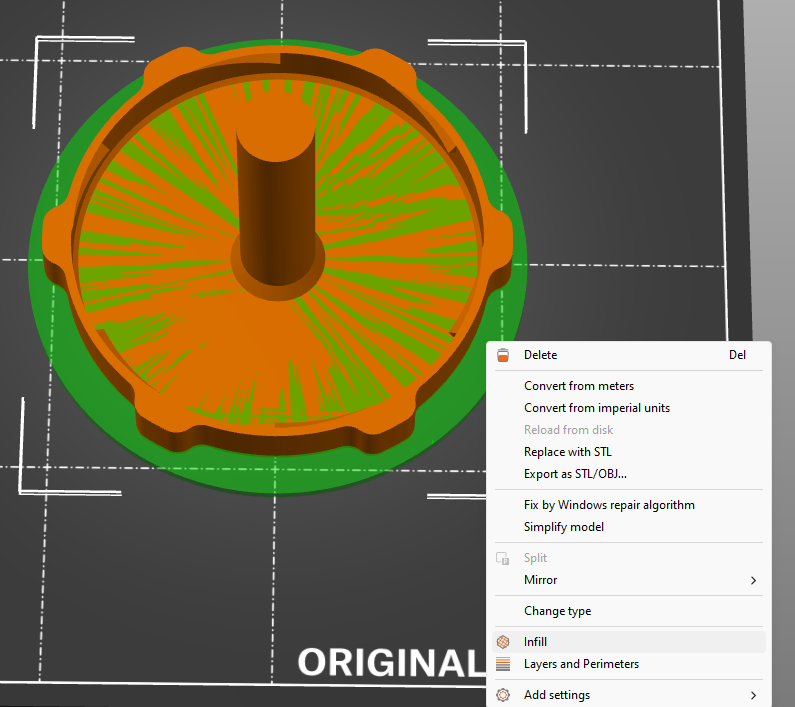Click the center cylinder post of the model
The width and height of the screenshot is (795, 707).
(x=276, y=200)
